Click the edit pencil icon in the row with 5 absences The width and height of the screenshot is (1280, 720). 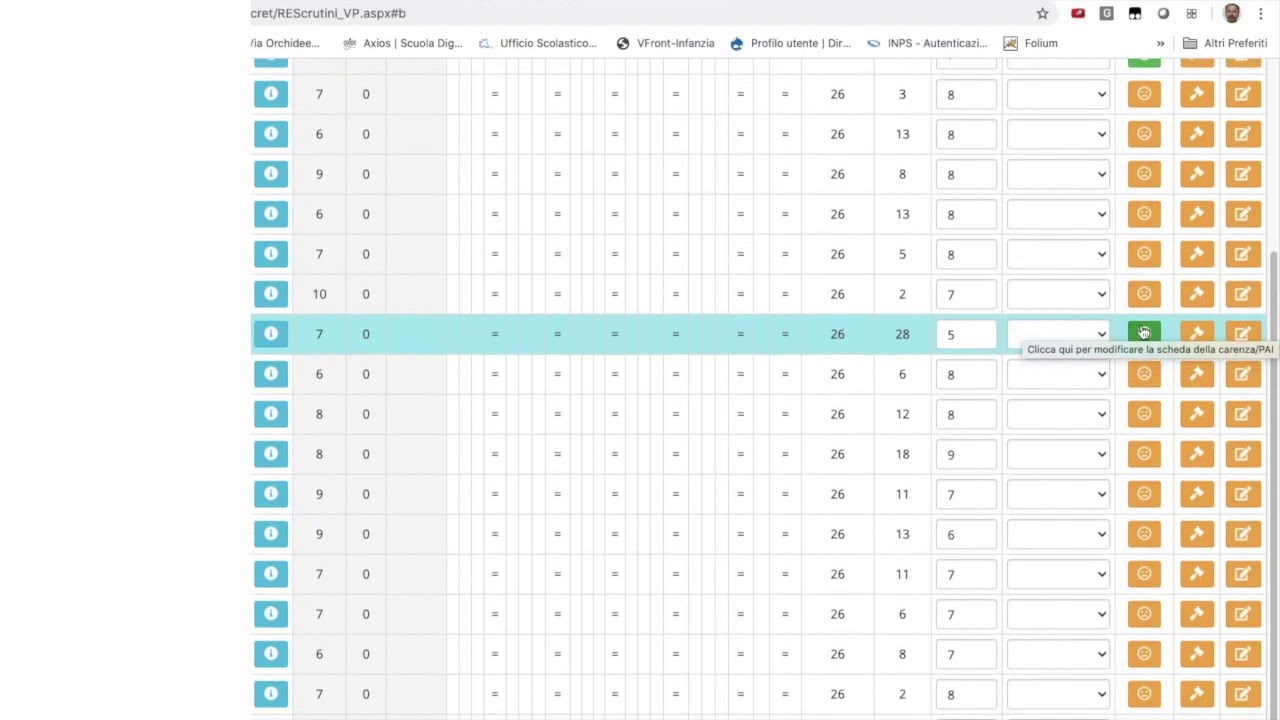[1242, 254]
